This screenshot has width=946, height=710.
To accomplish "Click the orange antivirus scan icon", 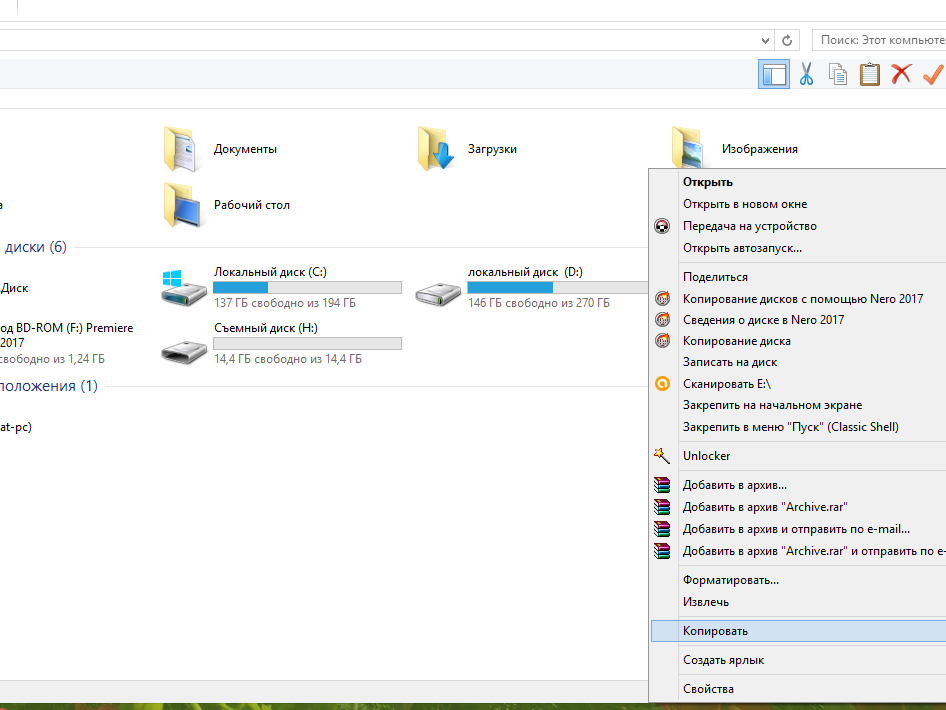I will pyautogui.click(x=662, y=384).
